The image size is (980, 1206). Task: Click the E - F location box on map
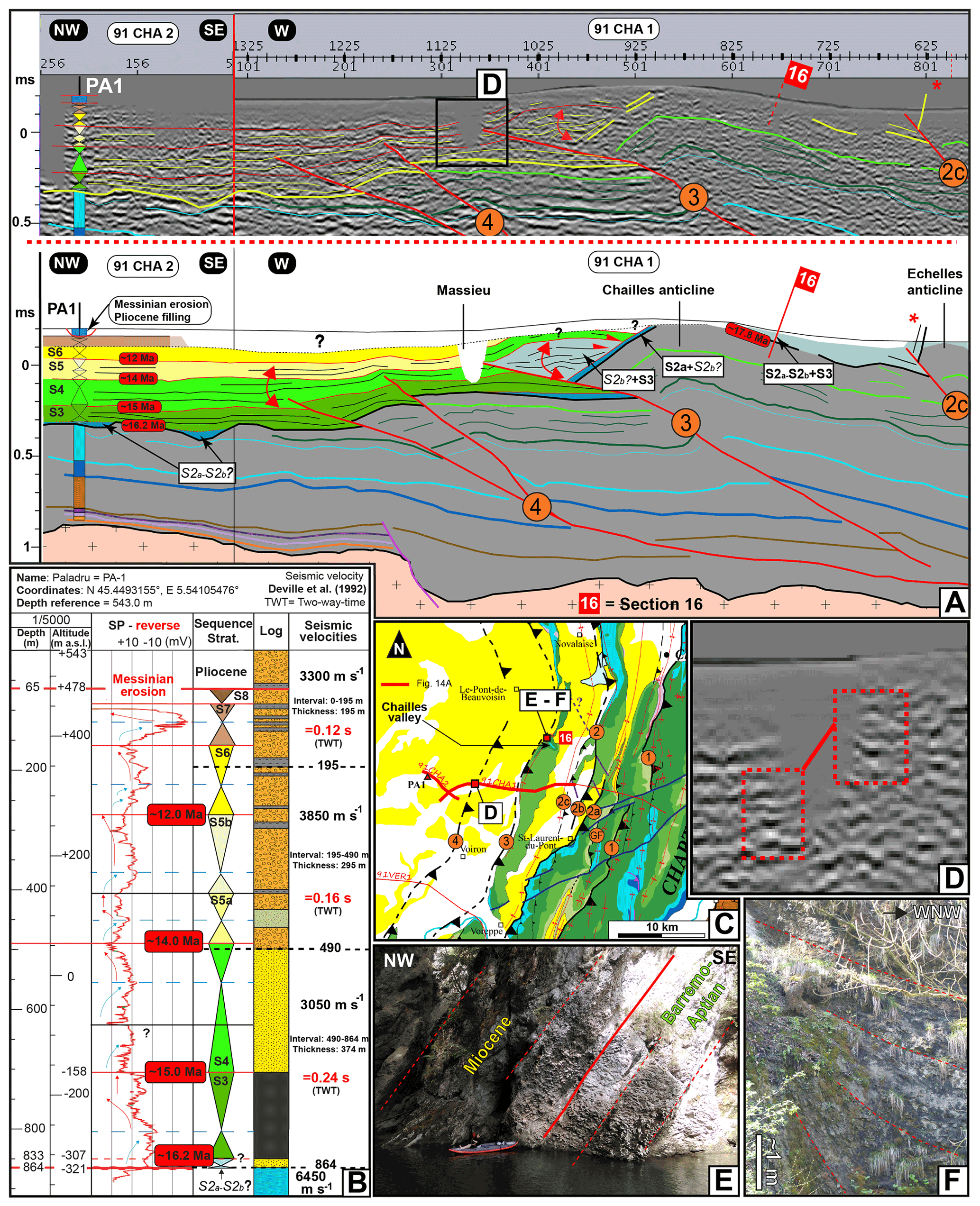pyautogui.click(x=545, y=700)
